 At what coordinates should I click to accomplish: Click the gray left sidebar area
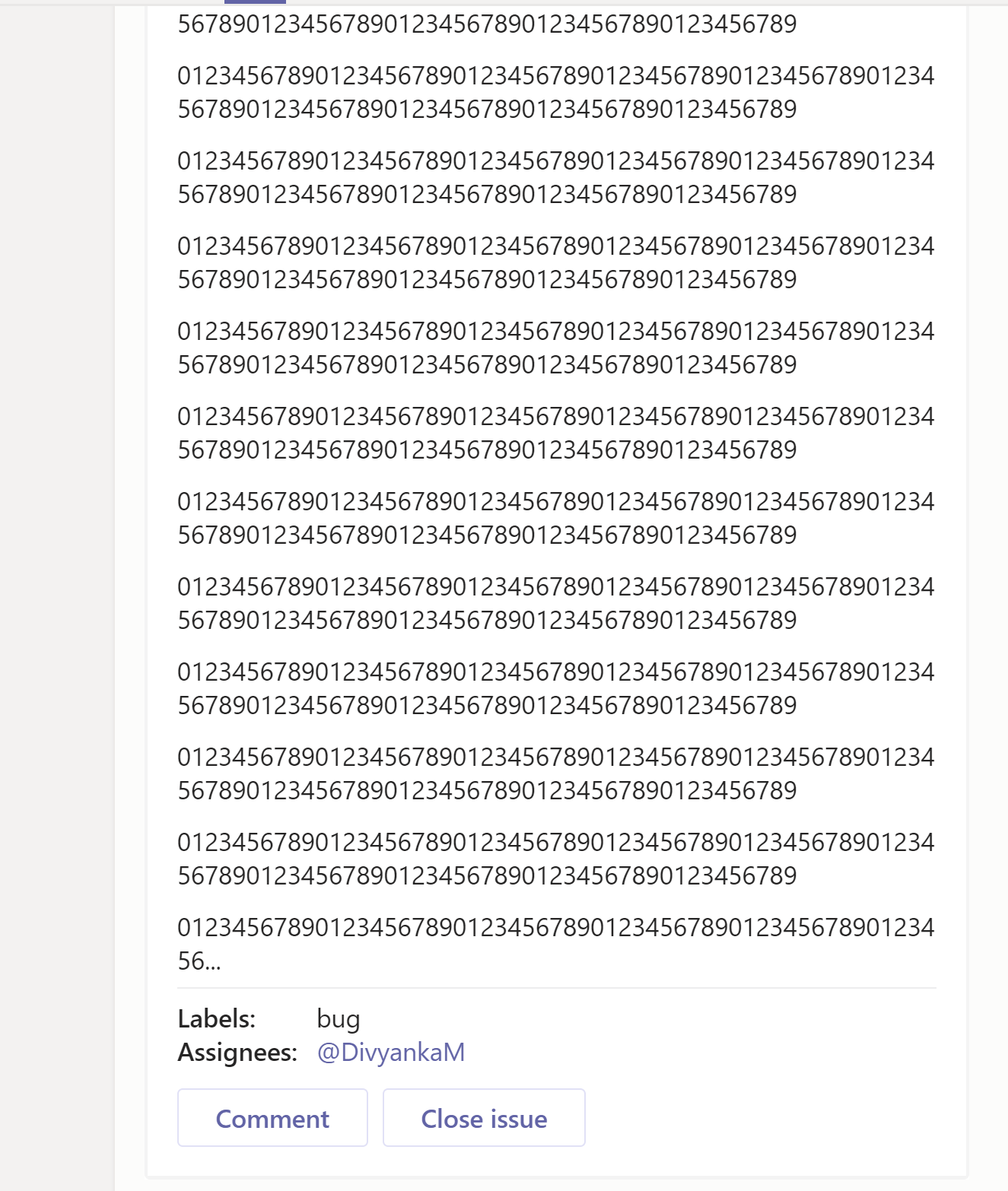point(57,593)
